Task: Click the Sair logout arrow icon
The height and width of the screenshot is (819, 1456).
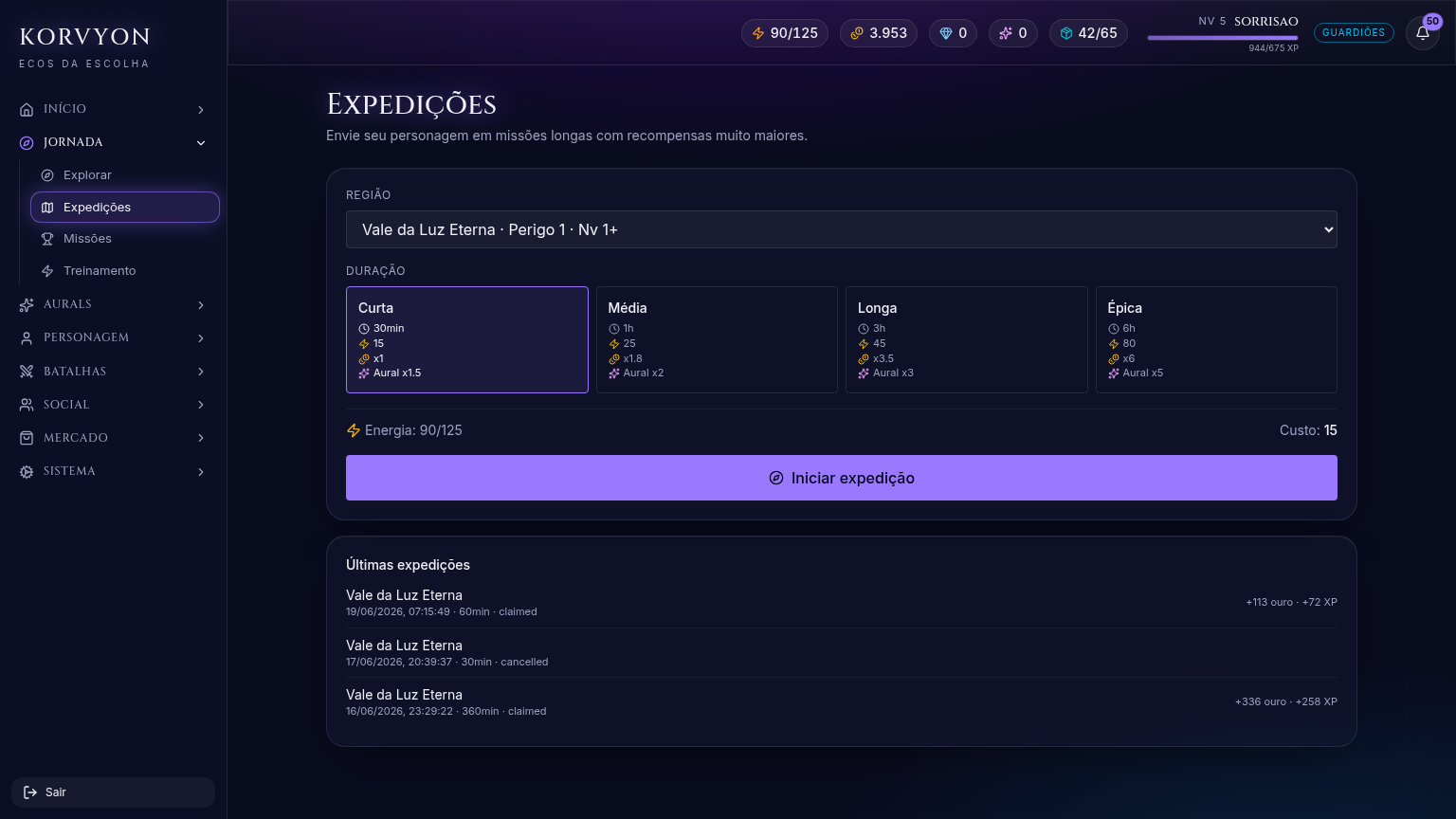Action: [x=30, y=792]
